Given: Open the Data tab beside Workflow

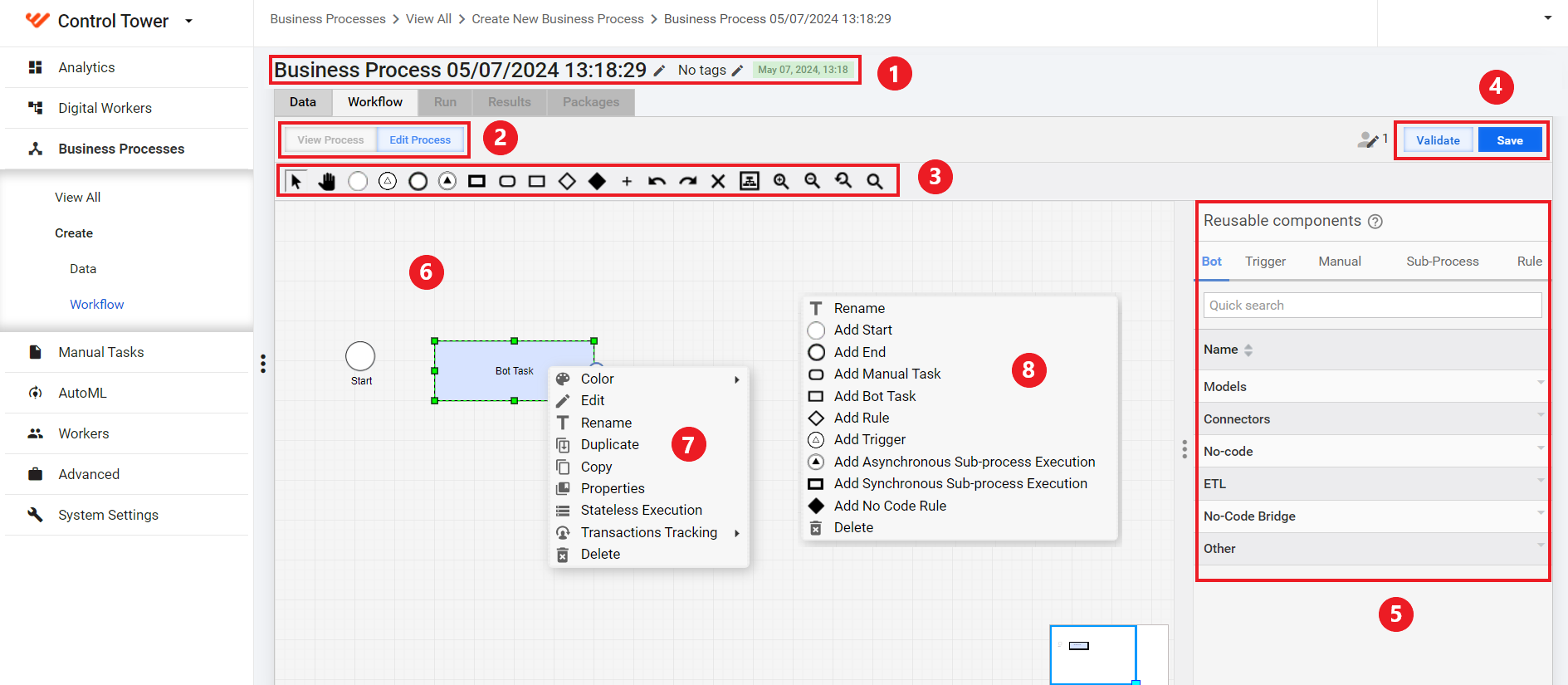Looking at the screenshot, I should tap(303, 102).
